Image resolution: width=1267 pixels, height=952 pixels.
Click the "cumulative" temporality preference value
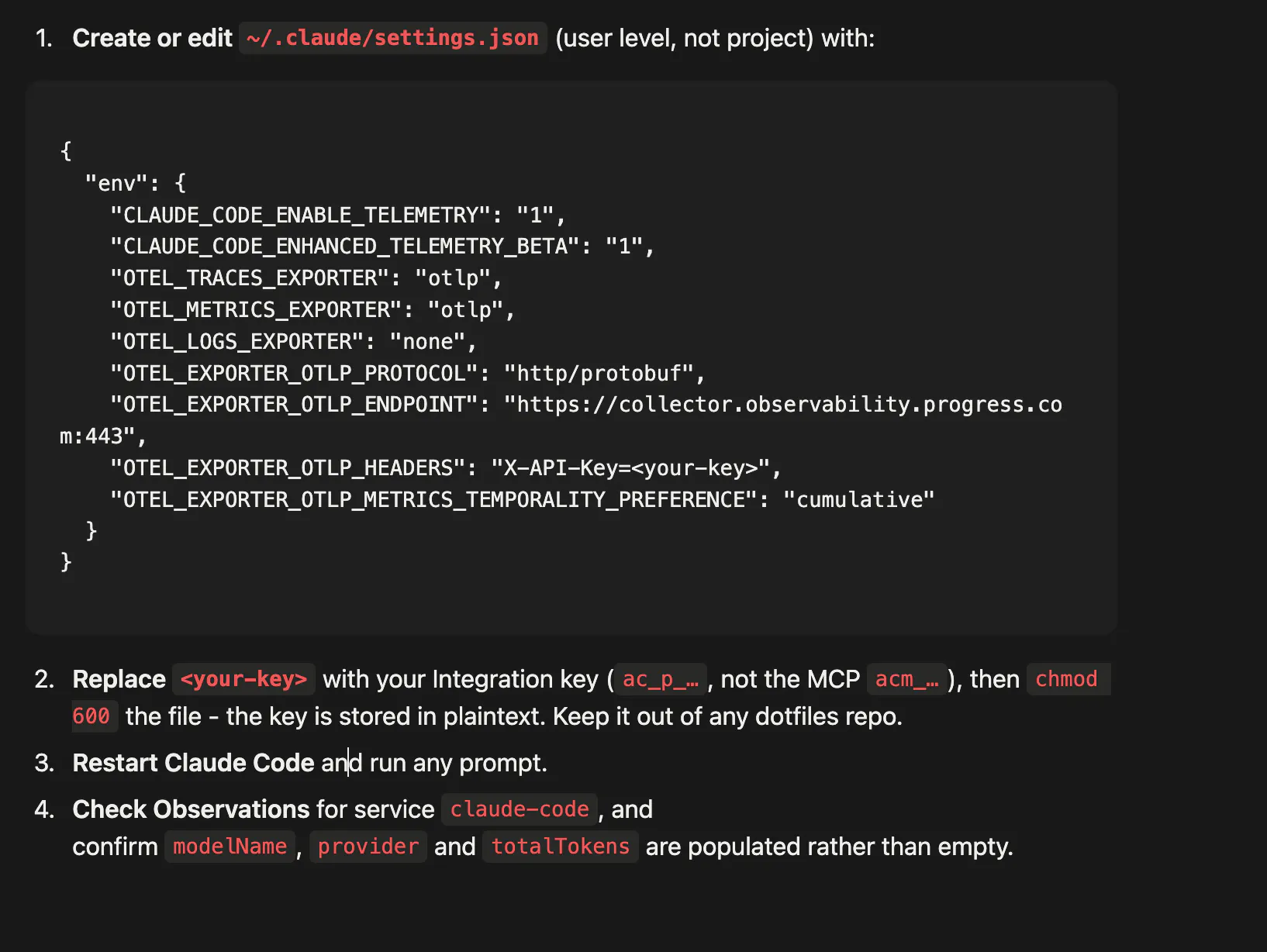[859, 500]
